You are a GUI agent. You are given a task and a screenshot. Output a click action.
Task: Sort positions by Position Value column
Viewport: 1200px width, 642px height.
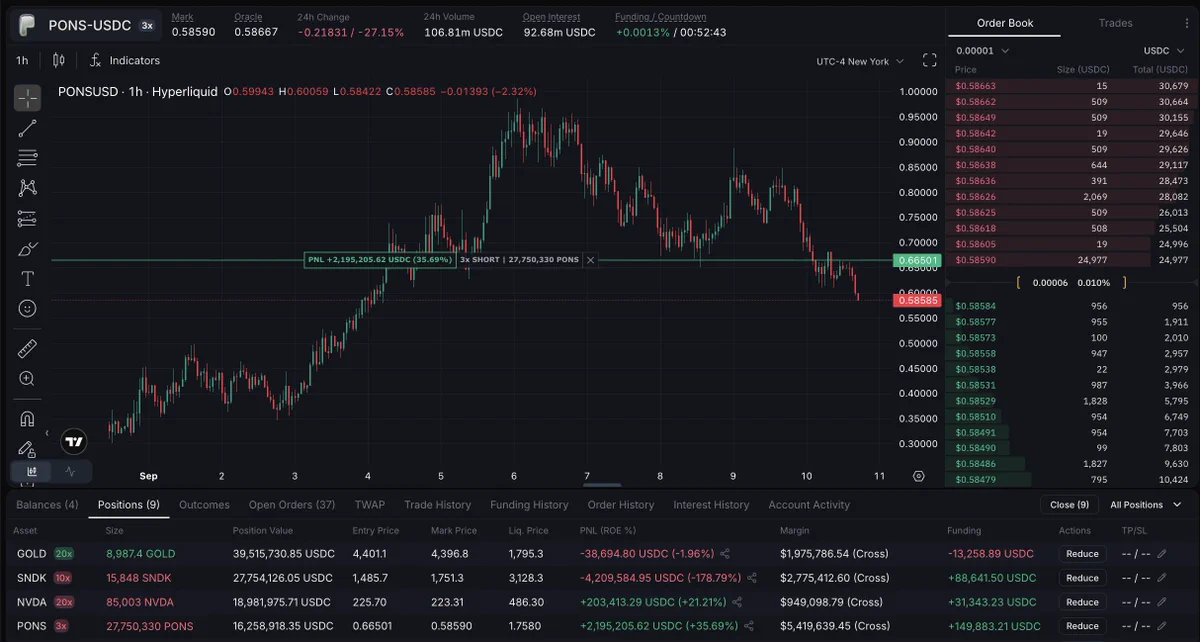coord(264,531)
